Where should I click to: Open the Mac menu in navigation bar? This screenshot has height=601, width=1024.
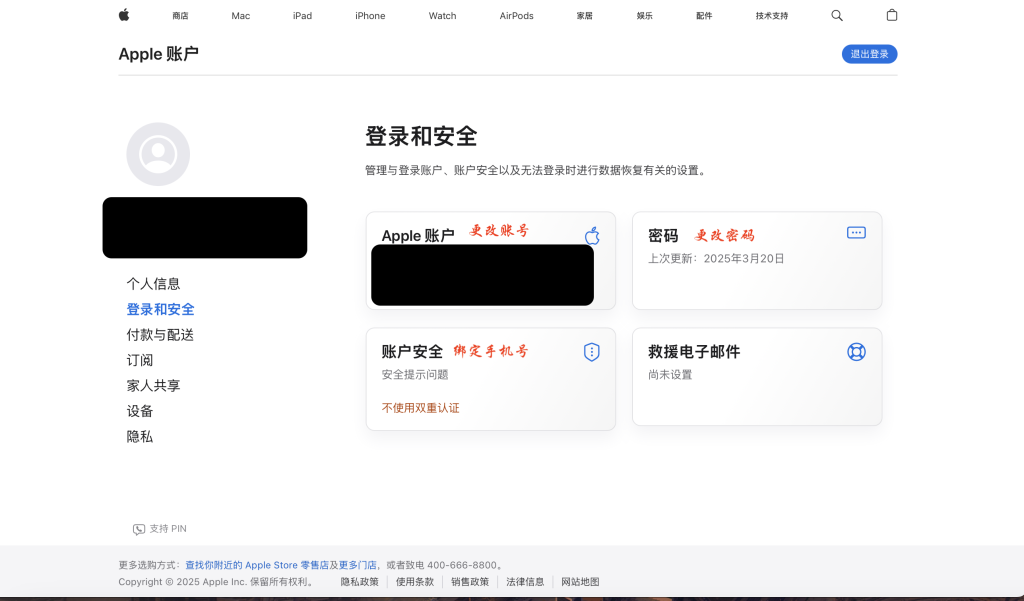[240, 16]
